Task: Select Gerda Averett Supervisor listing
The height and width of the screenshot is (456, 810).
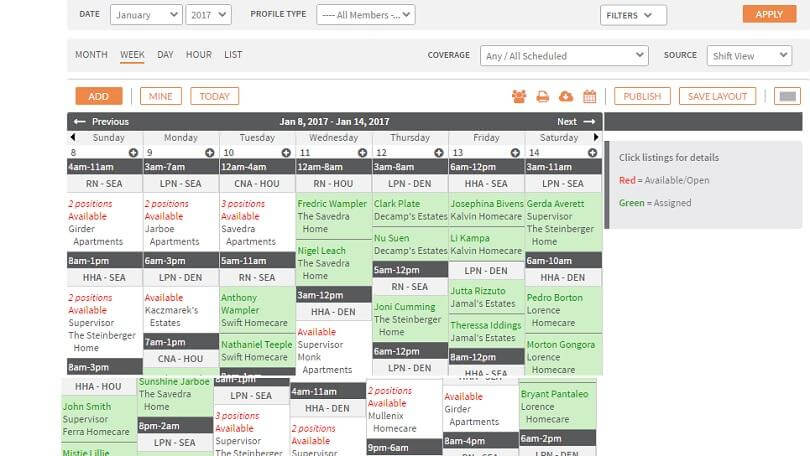Action: 563,223
